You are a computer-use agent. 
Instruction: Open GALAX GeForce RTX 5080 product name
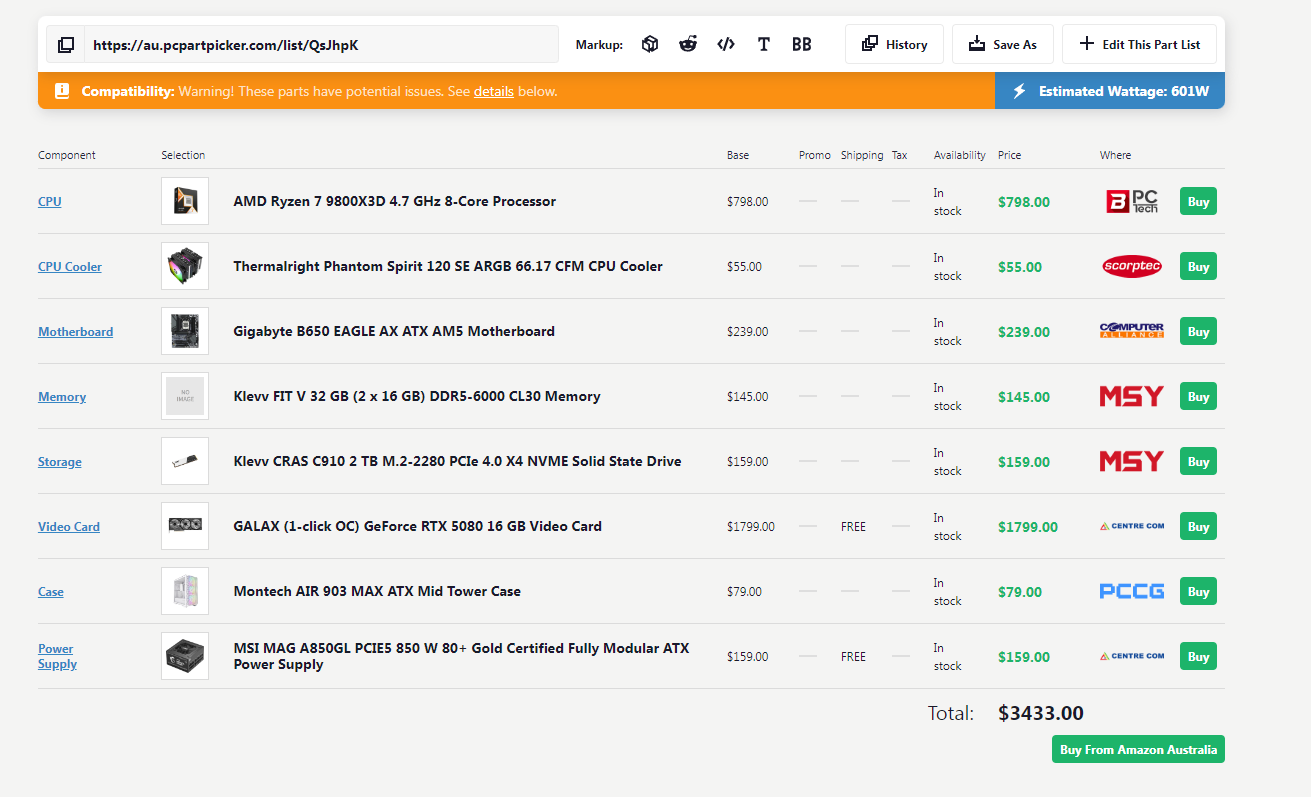(x=418, y=526)
